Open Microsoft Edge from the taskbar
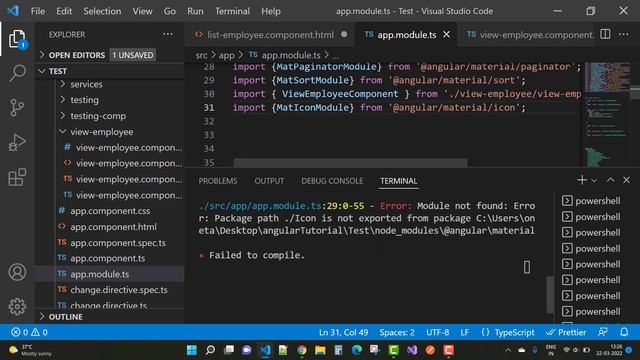 pyautogui.click(x=357, y=350)
